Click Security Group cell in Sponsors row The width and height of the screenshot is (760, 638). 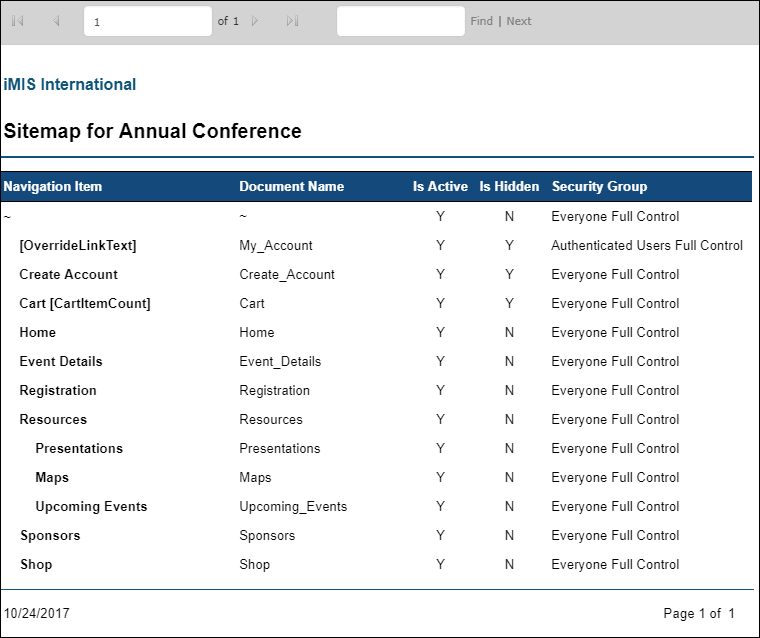(x=616, y=536)
